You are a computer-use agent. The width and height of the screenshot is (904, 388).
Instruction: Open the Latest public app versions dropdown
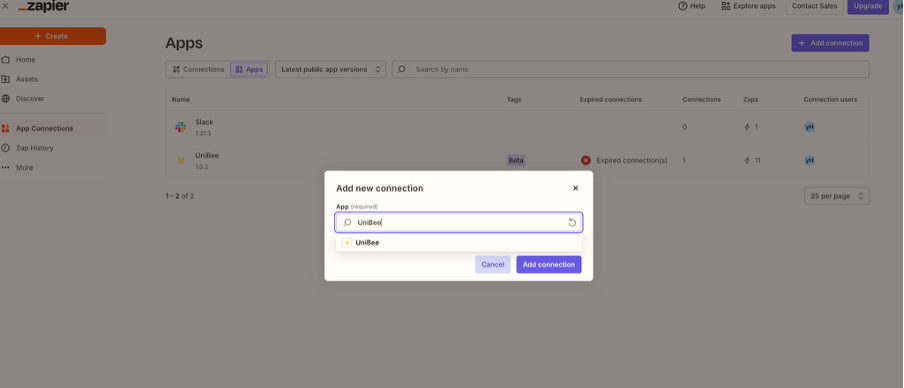pyautogui.click(x=330, y=69)
